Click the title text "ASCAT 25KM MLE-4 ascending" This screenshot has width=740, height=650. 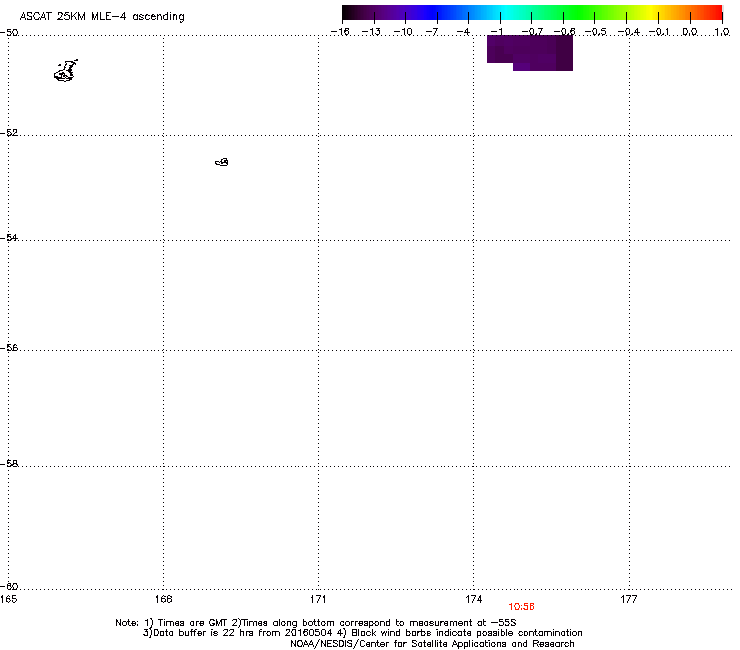[102, 17]
